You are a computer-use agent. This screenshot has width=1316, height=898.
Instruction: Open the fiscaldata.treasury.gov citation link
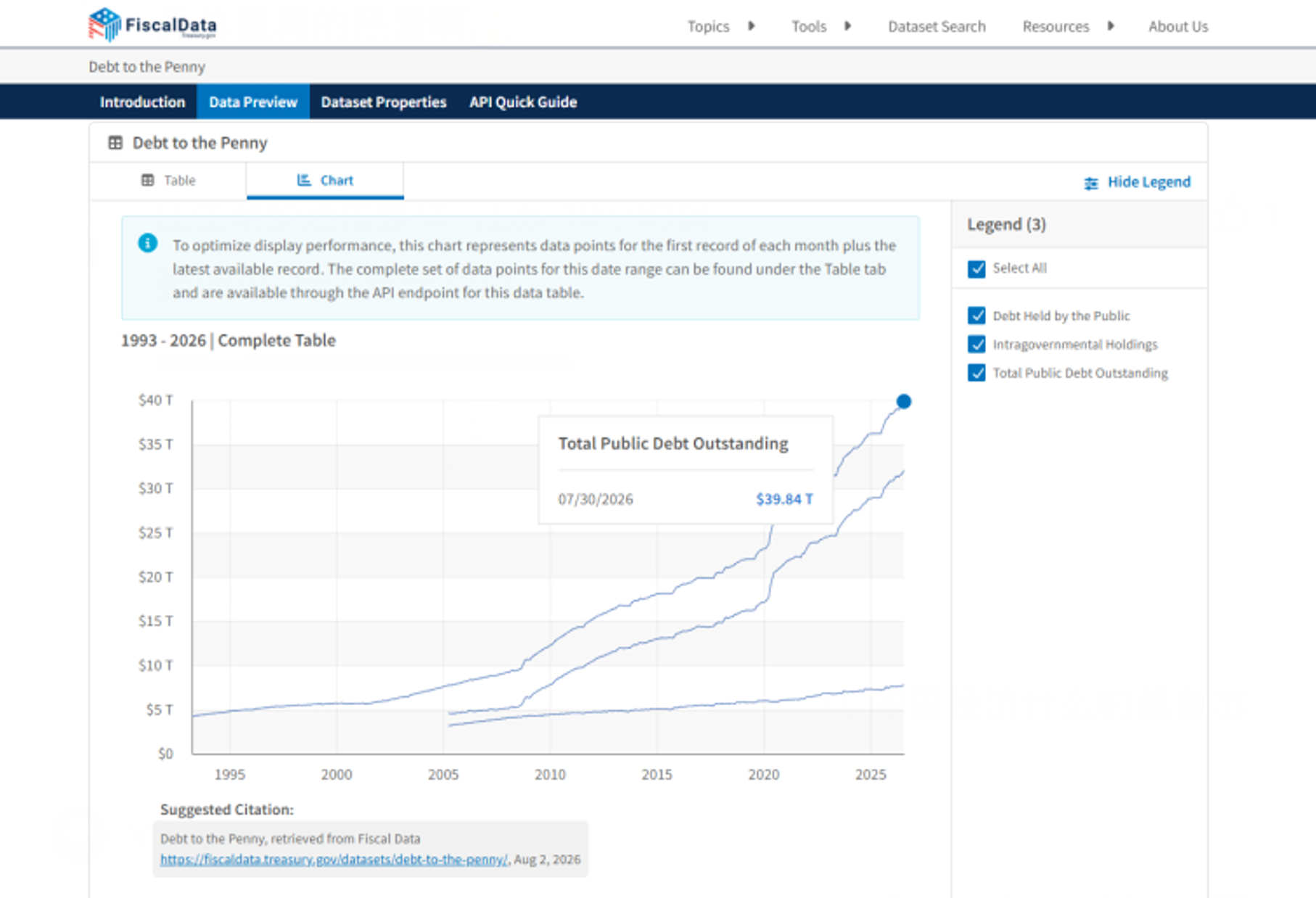click(x=334, y=860)
